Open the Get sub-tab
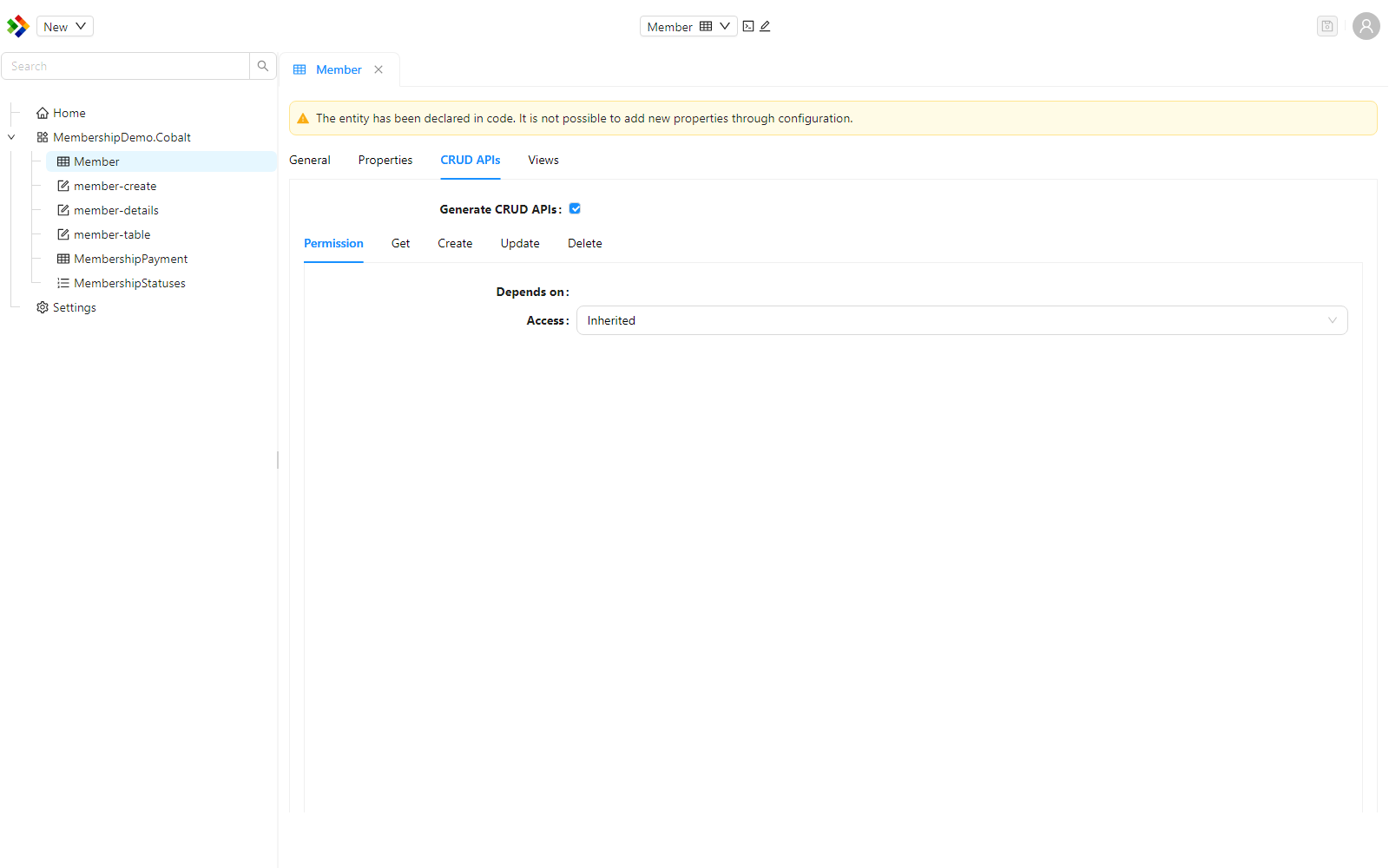This screenshot has height=868, width=1389. [400, 243]
